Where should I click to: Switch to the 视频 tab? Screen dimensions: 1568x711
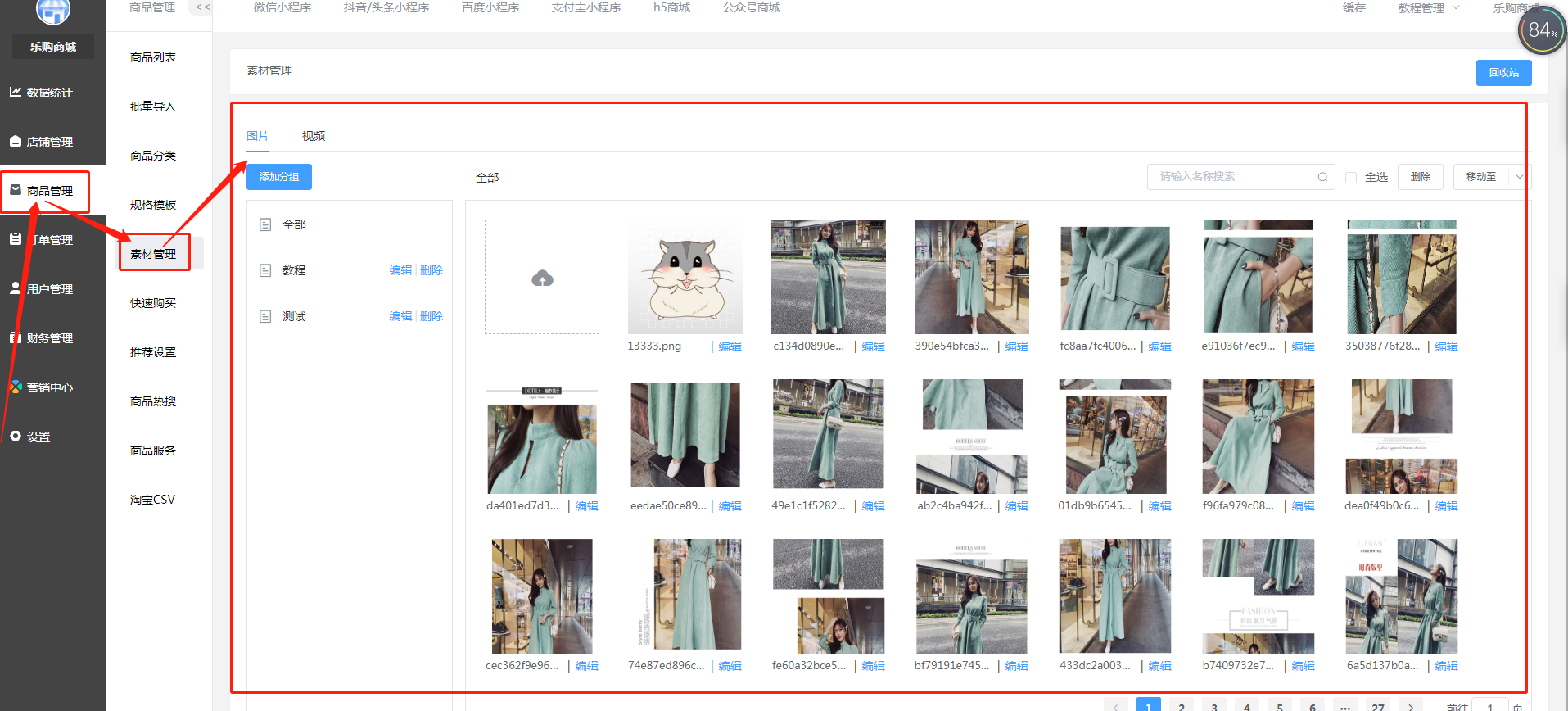314,136
